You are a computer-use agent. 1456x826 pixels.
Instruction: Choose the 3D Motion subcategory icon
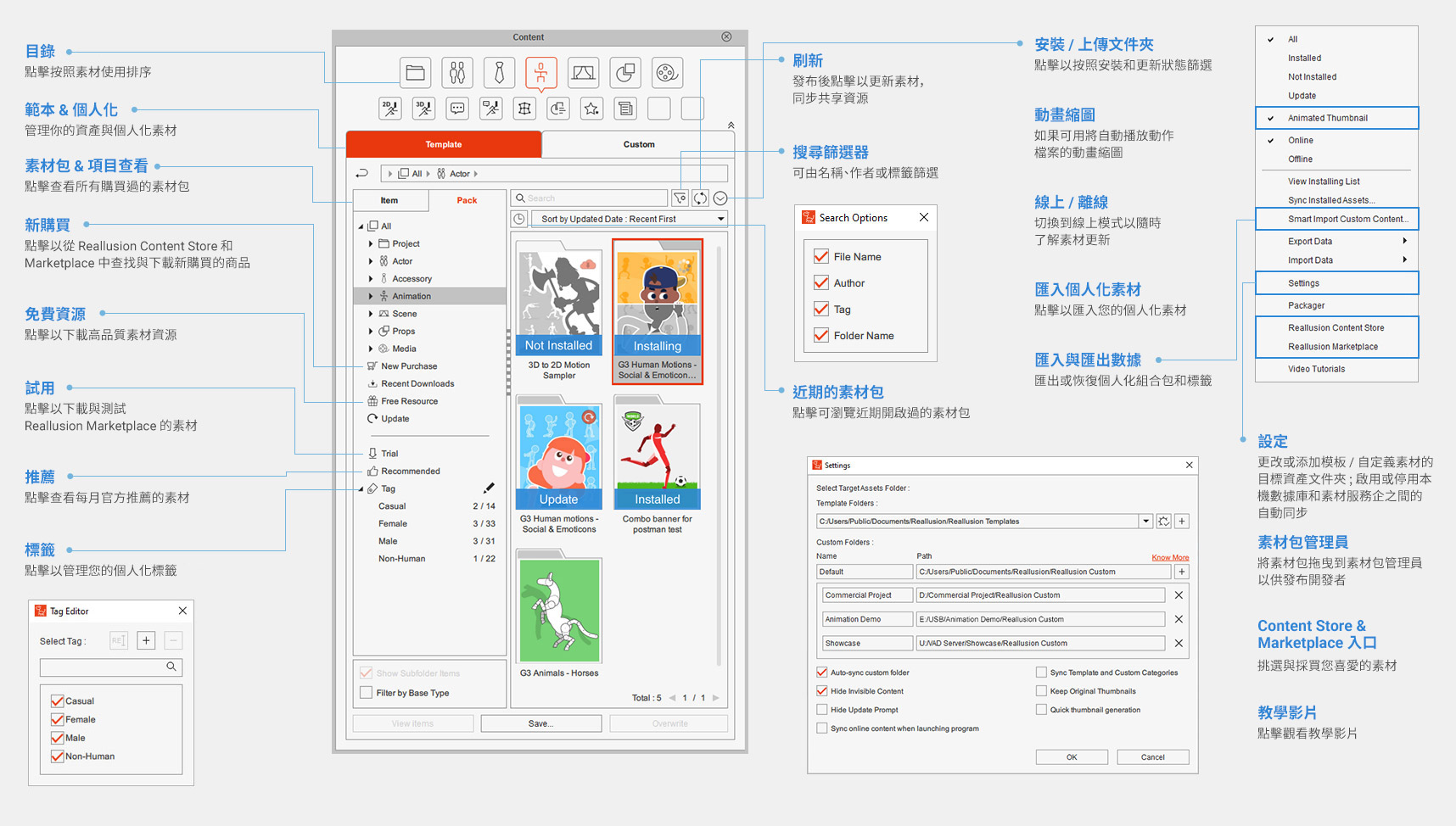point(423,109)
